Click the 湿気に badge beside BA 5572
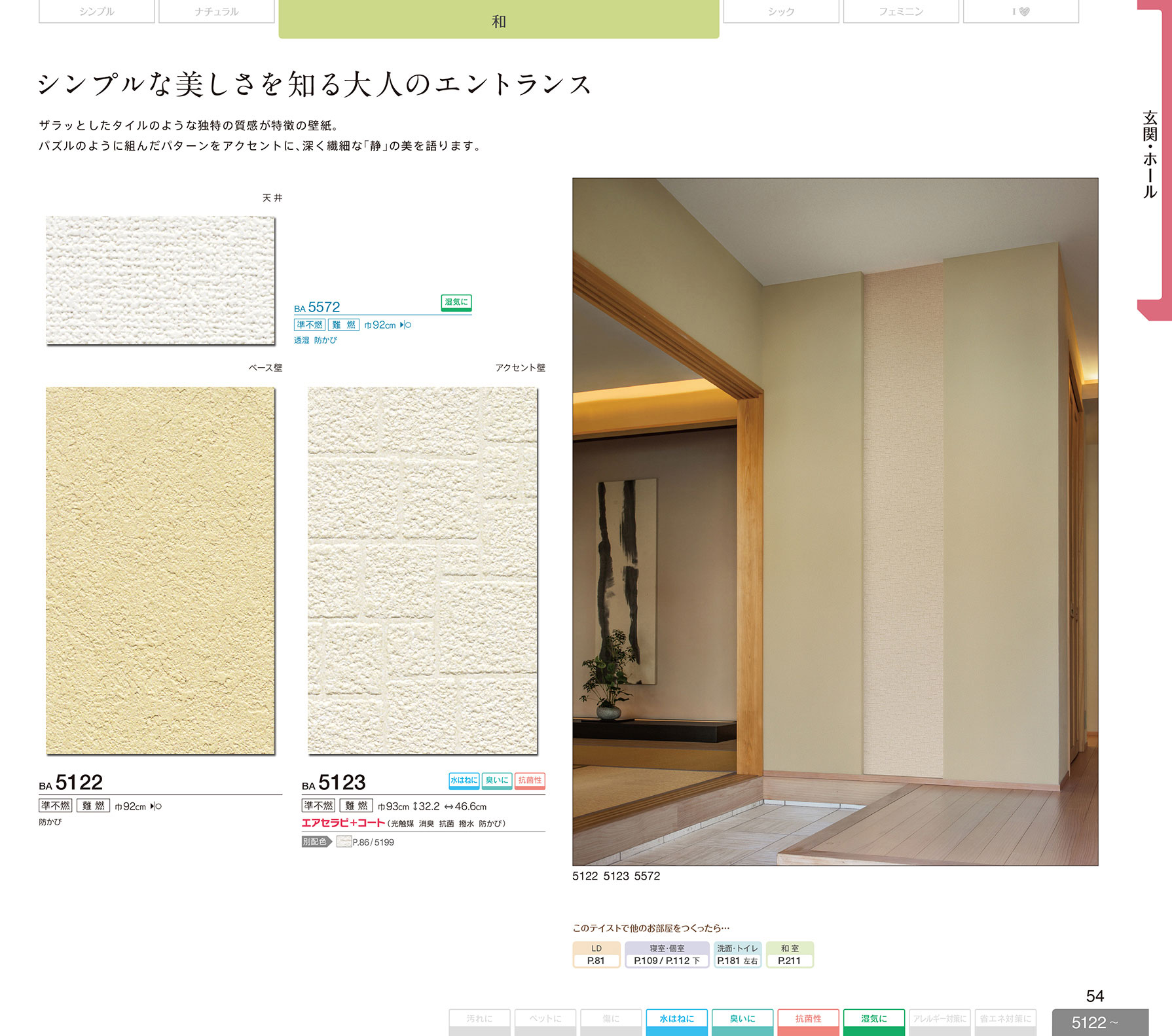This screenshot has height=1036, width=1172. (x=456, y=302)
